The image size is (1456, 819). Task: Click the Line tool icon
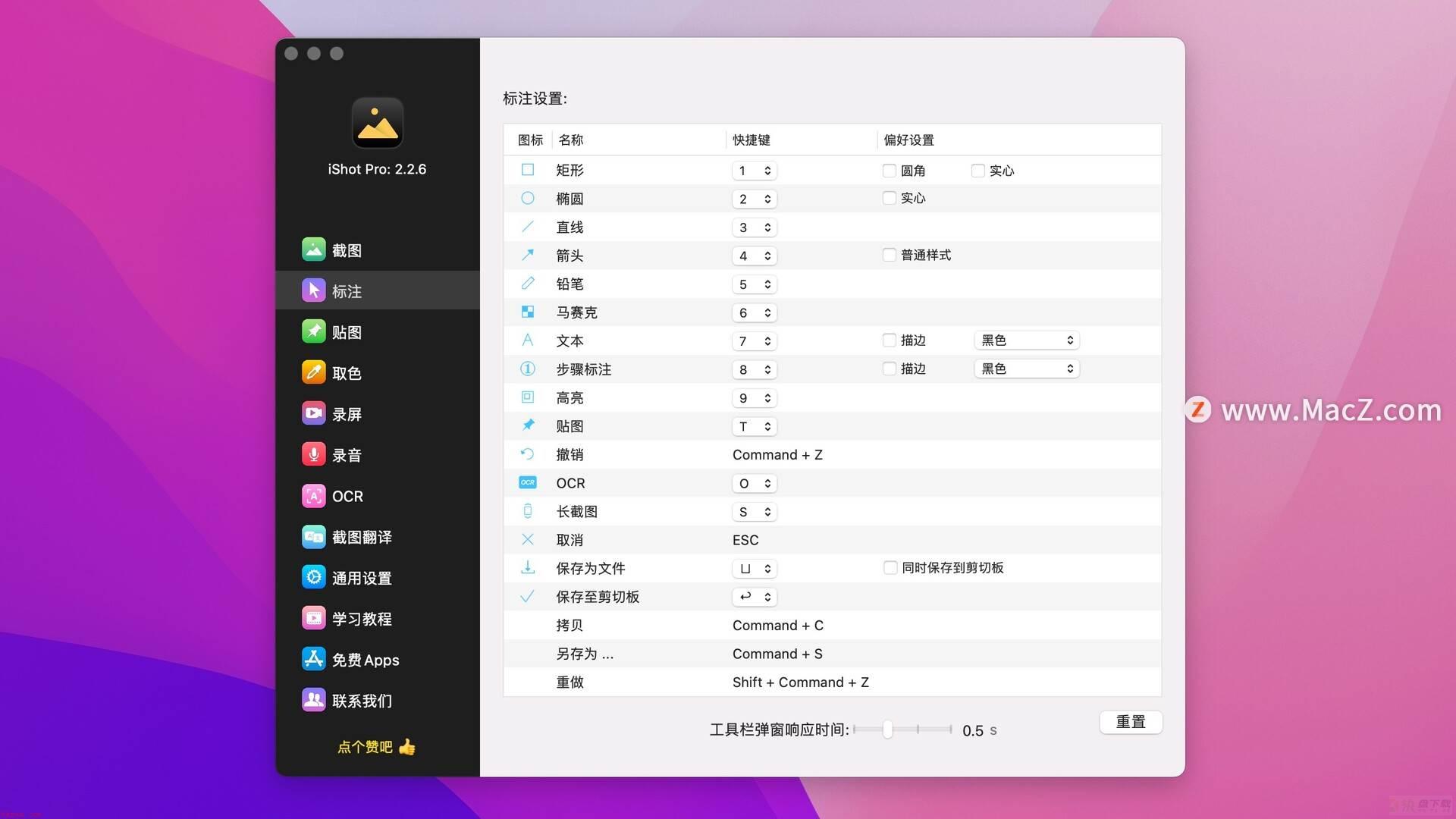528,227
